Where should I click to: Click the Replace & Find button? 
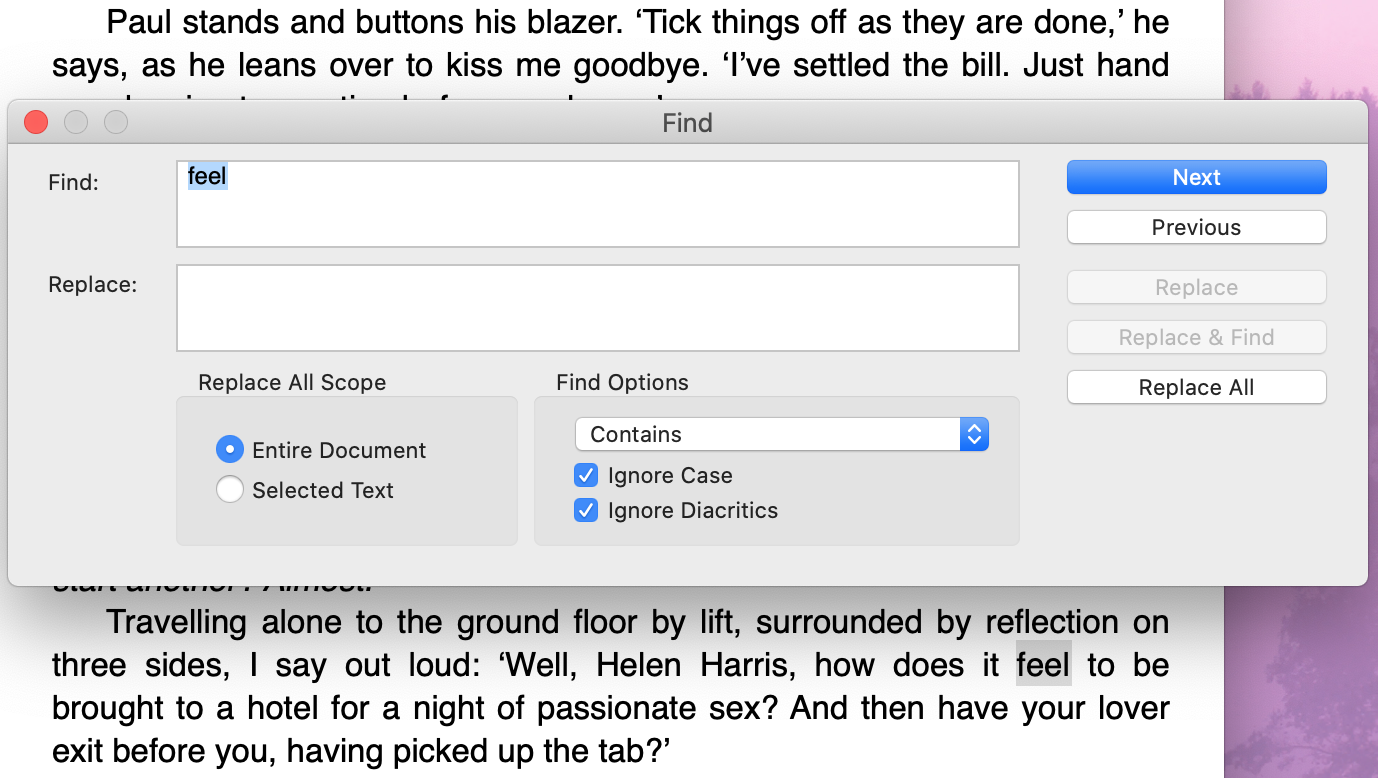(1196, 337)
